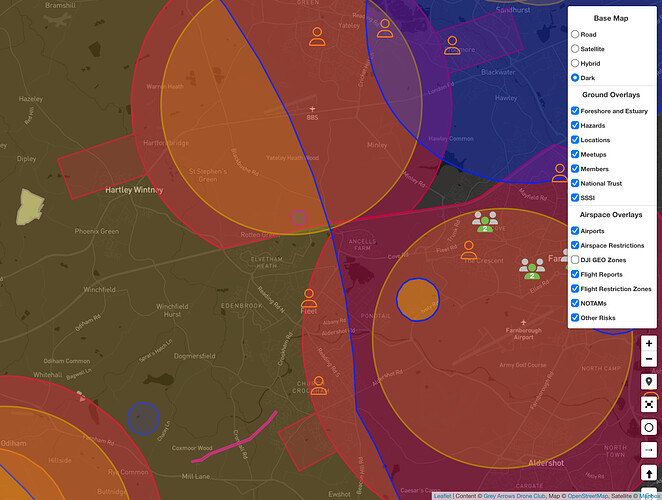Screen dimensions: 662x500
Task: Click the Dogmersfield map label
Action: coord(195,356)
